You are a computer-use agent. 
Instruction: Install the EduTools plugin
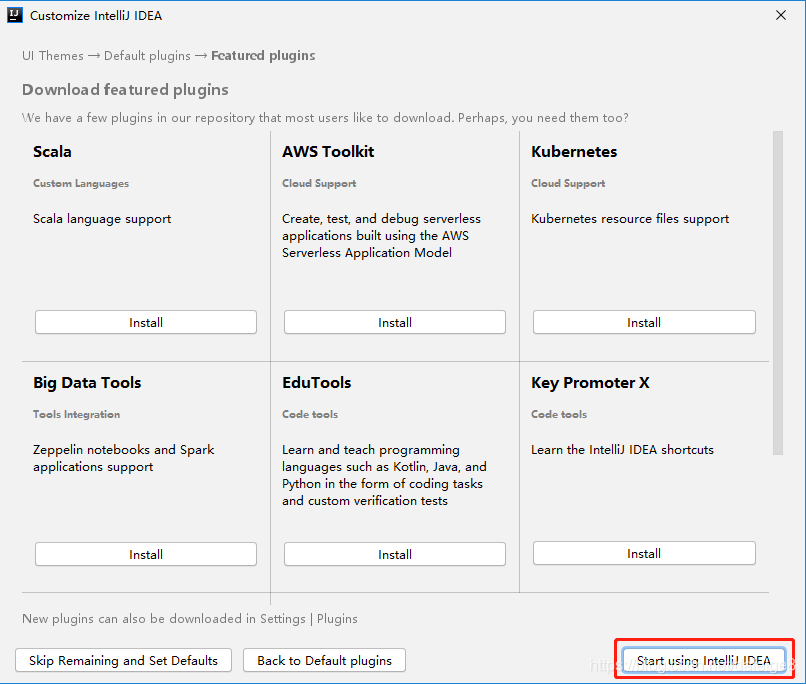[x=394, y=553]
